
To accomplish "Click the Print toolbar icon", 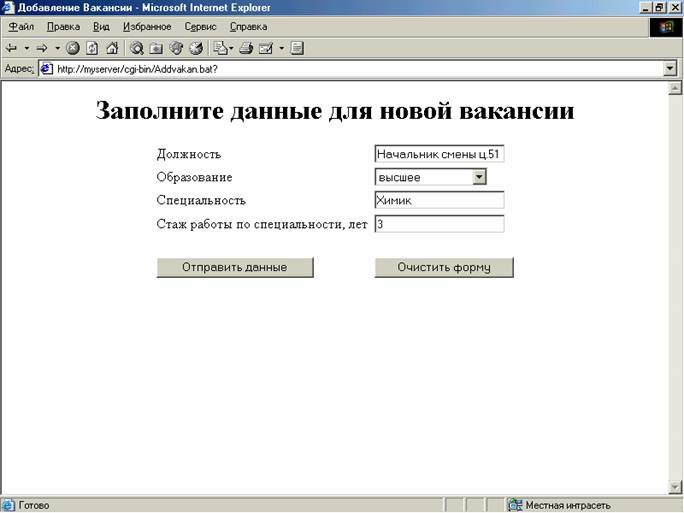I will coord(246,48).
